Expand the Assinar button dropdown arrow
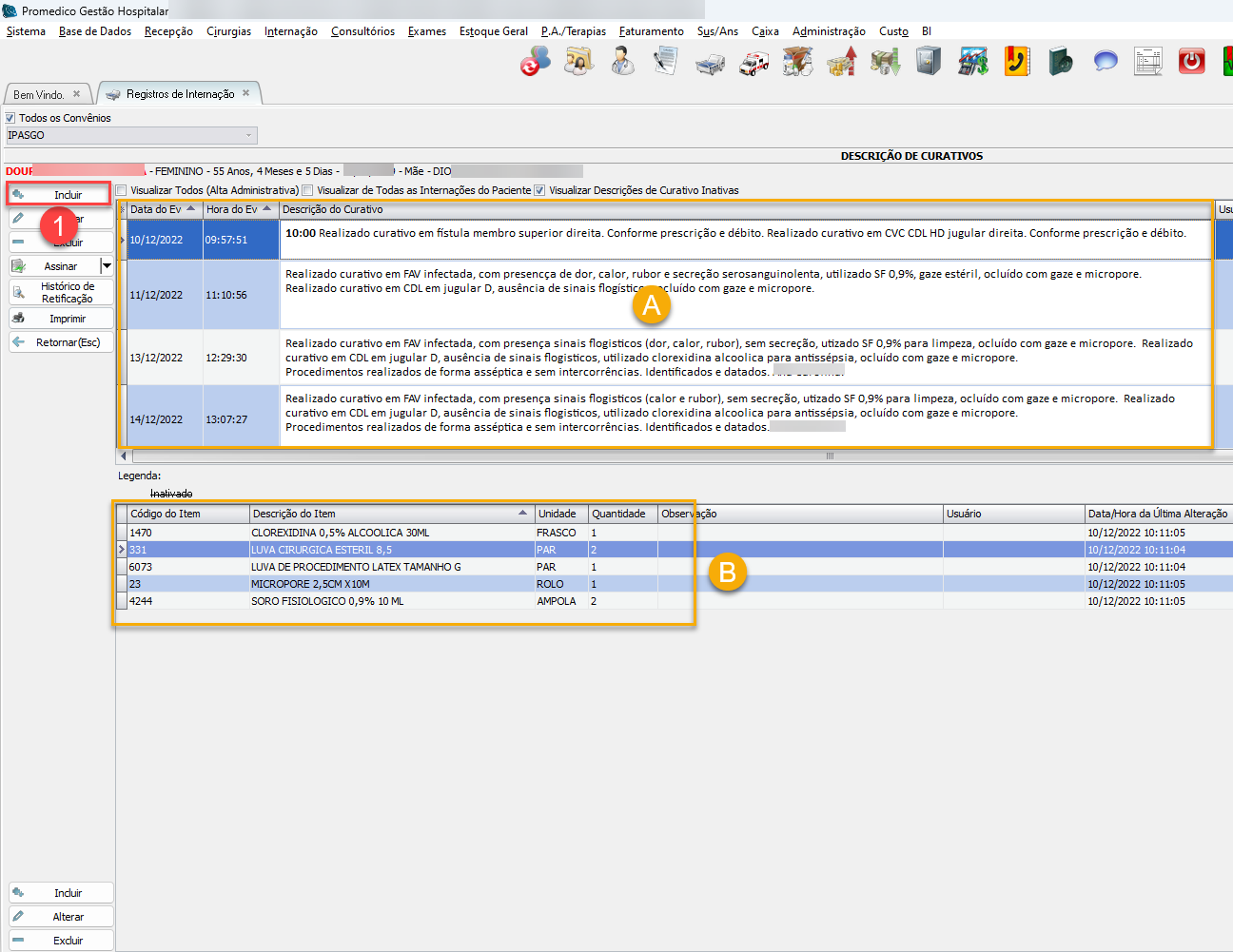This screenshot has width=1233, height=952. [x=107, y=266]
